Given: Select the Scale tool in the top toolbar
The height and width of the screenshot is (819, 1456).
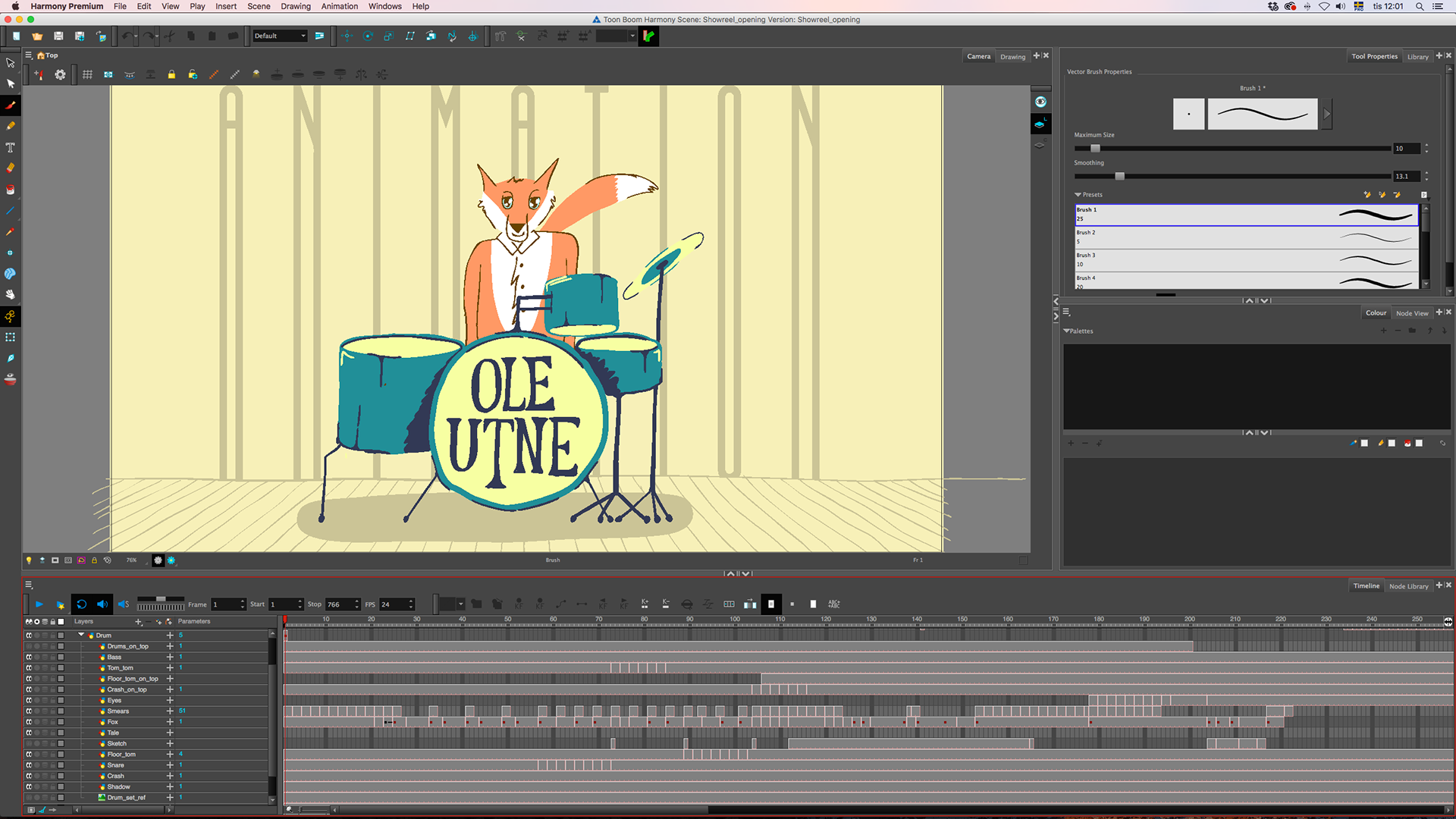Looking at the screenshot, I should (388, 36).
